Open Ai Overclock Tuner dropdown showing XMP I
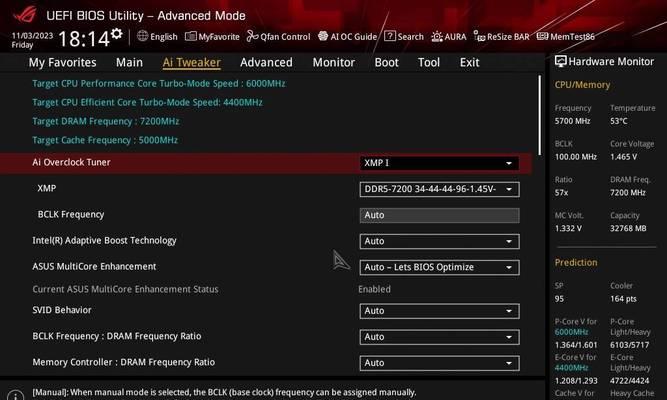 pyautogui.click(x=439, y=163)
